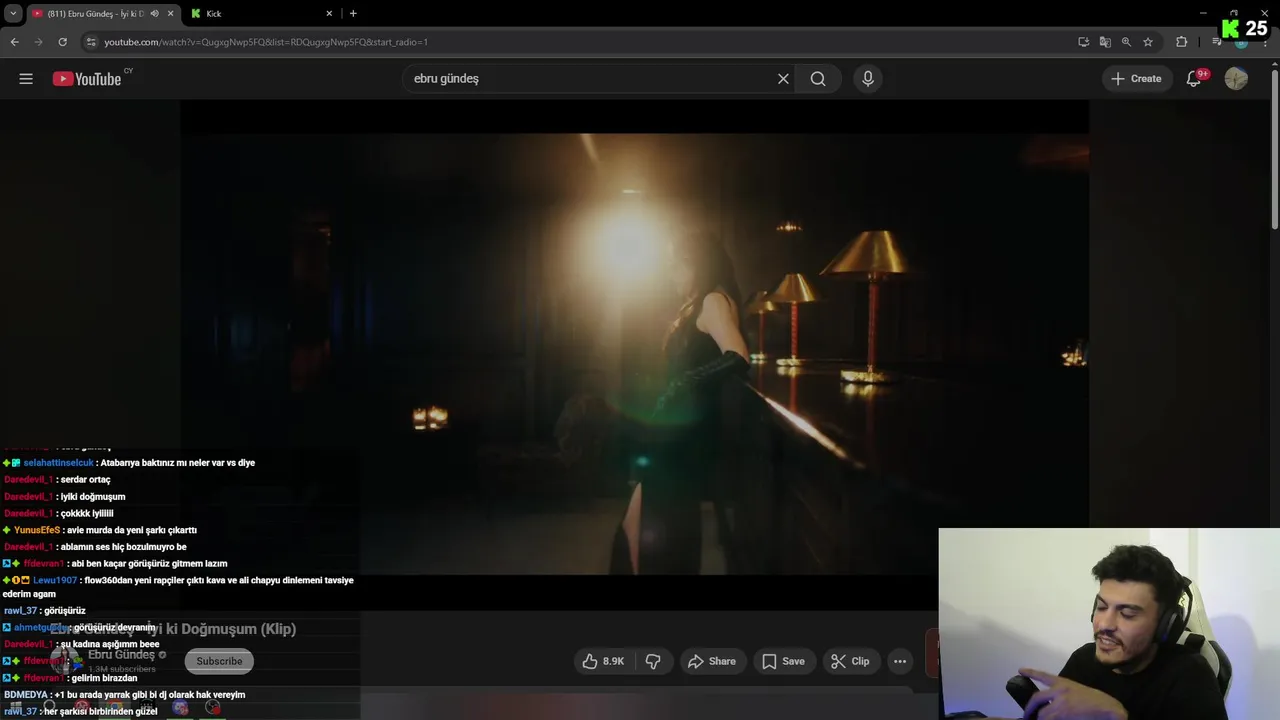1280x720 pixels.
Task: Go back in browser history
Action: (x=14, y=42)
